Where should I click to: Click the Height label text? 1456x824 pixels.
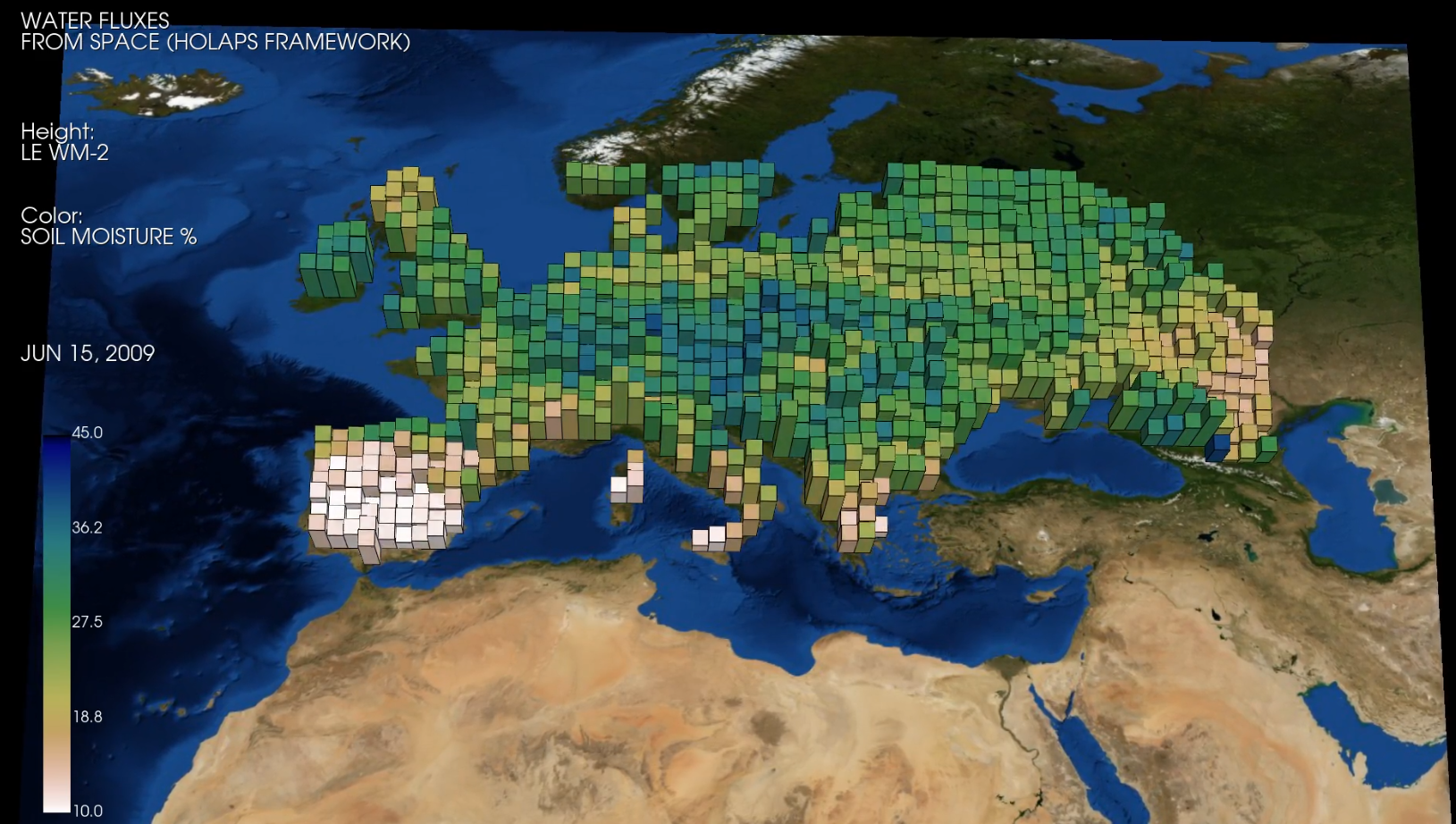pos(57,131)
